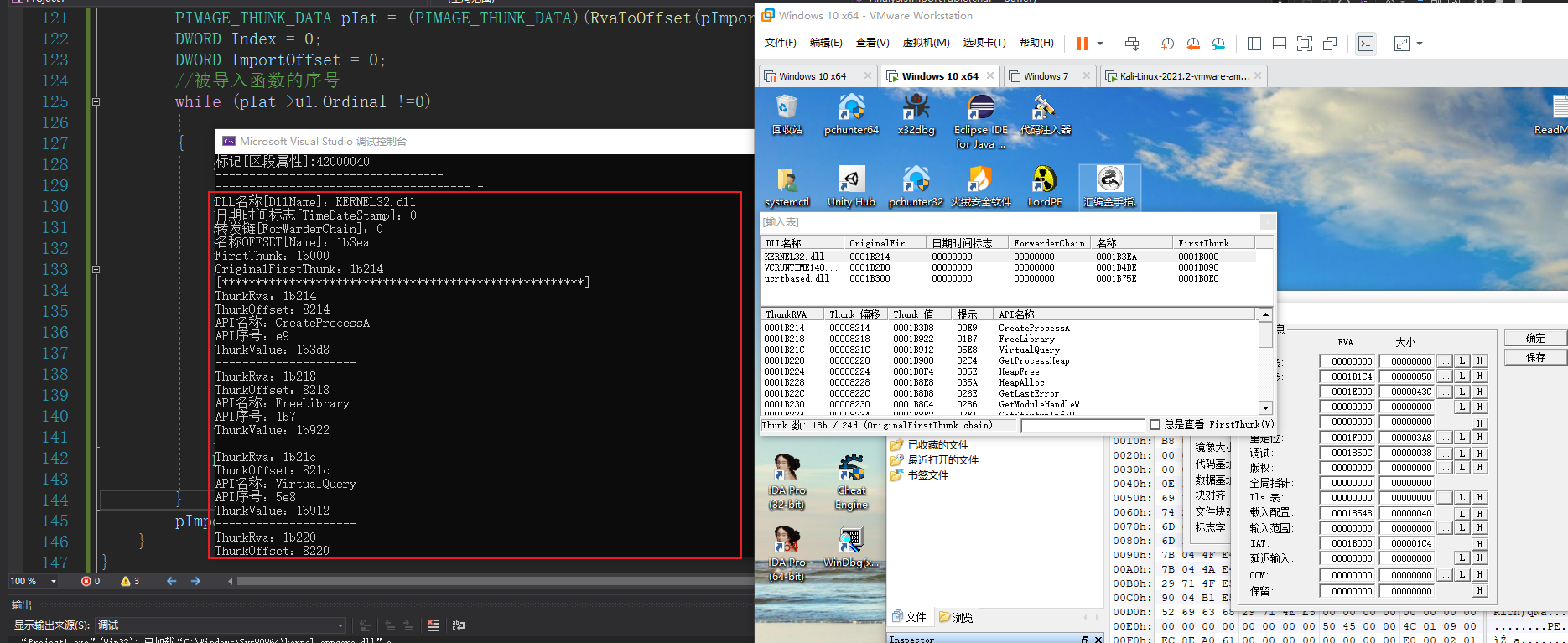Switch VMware to Unity mode
The width and height of the screenshot is (1568, 643).
pos(1330,44)
